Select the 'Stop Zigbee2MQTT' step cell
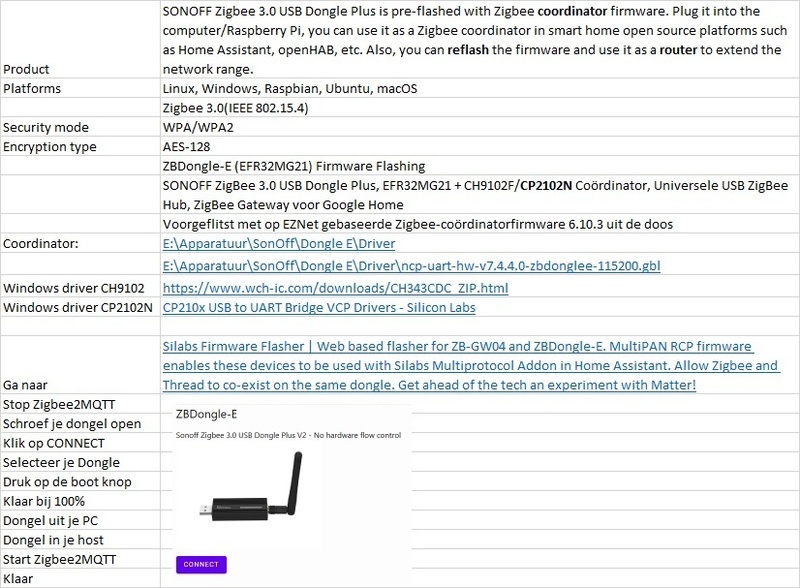This screenshot has height=588, width=800. click(x=80, y=404)
